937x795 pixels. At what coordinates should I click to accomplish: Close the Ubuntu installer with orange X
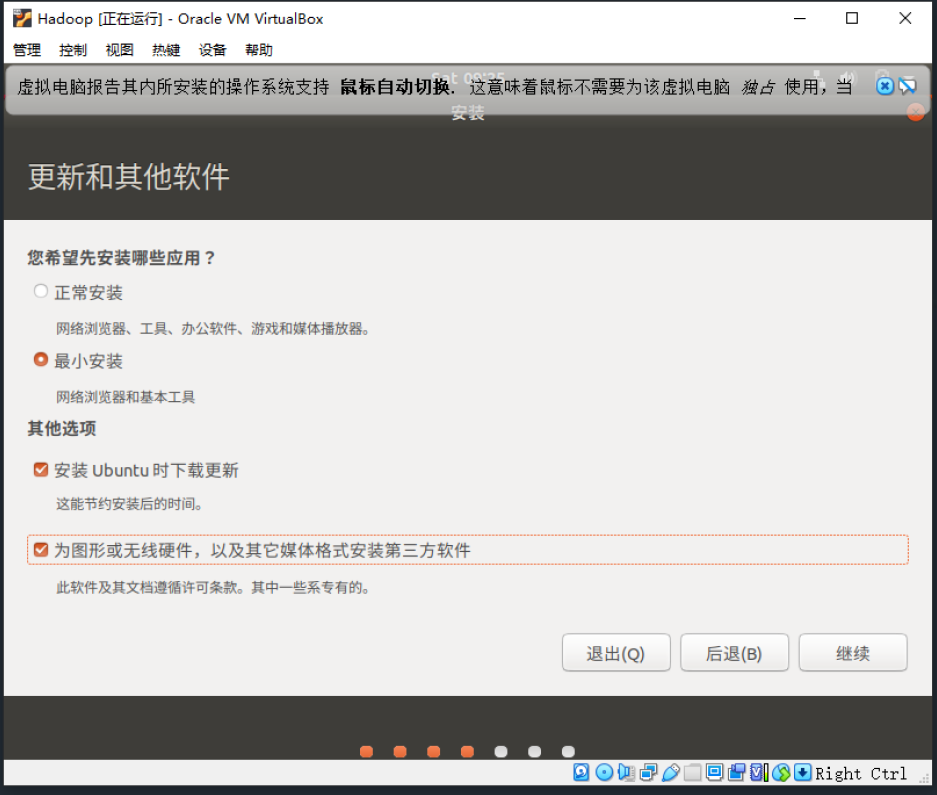point(915,112)
